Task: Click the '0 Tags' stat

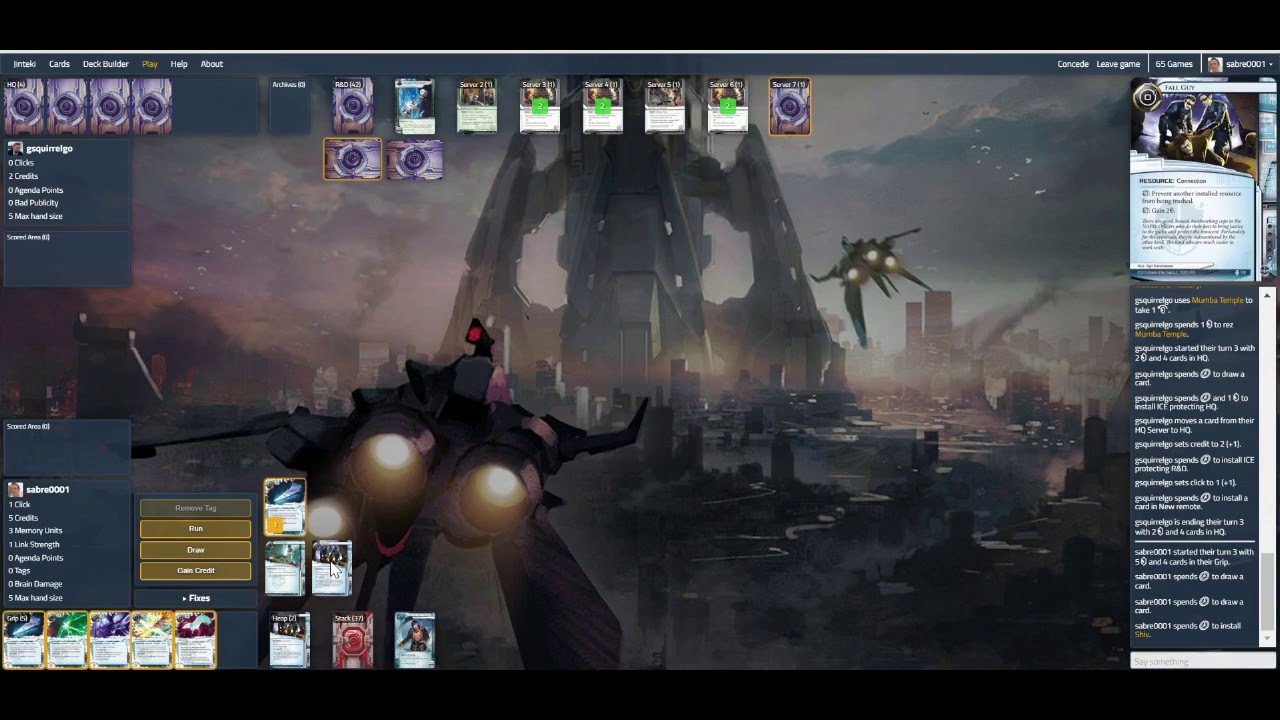Action: [x=20, y=571]
